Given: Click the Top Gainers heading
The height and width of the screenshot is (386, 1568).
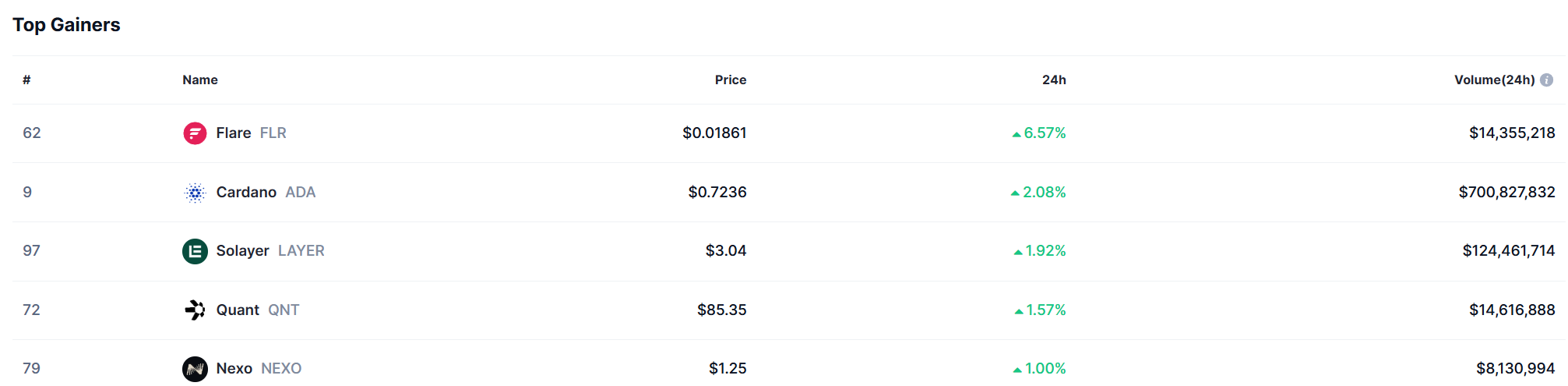Looking at the screenshot, I should [66, 25].
